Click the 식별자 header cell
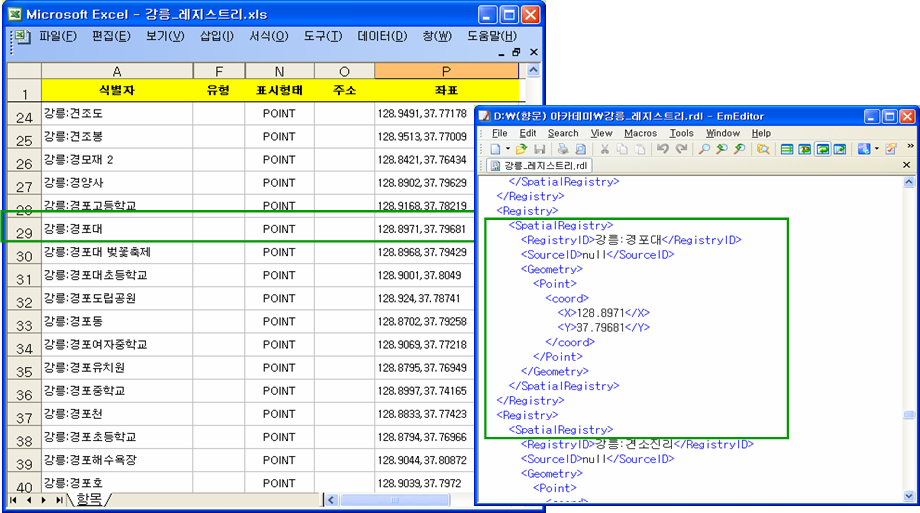Image resolution: width=920 pixels, height=513 pixels. (x=117, y=90)
